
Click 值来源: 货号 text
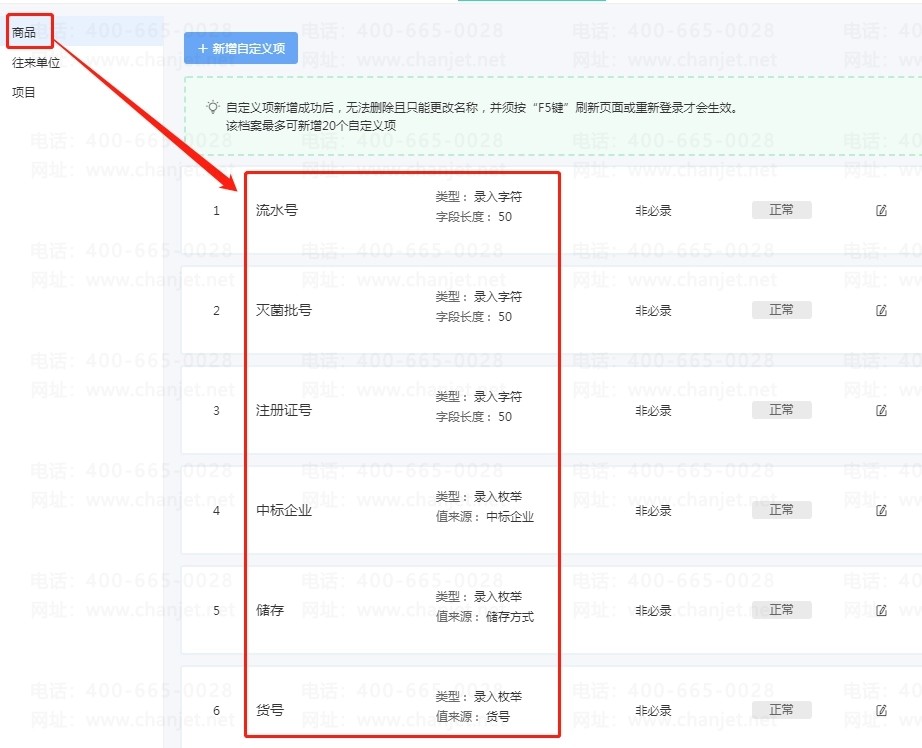473,716
